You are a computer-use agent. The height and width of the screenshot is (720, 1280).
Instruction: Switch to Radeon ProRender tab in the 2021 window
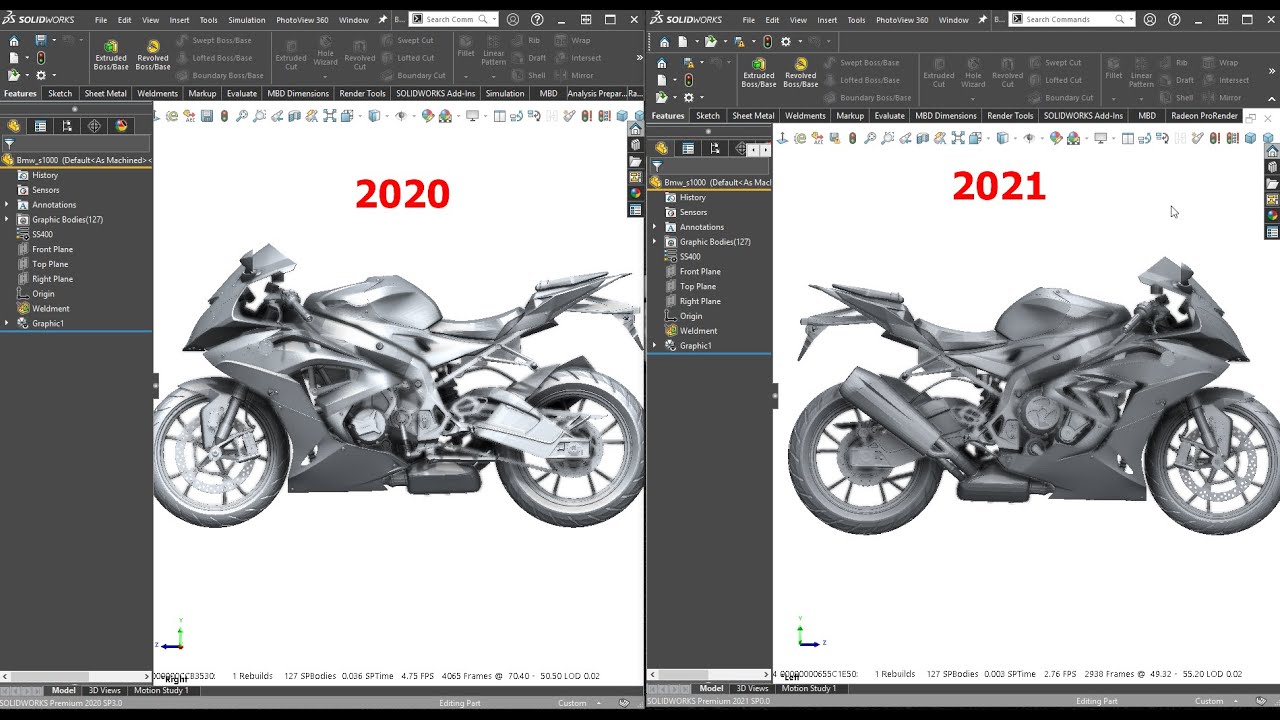[x=1204, y=115]
